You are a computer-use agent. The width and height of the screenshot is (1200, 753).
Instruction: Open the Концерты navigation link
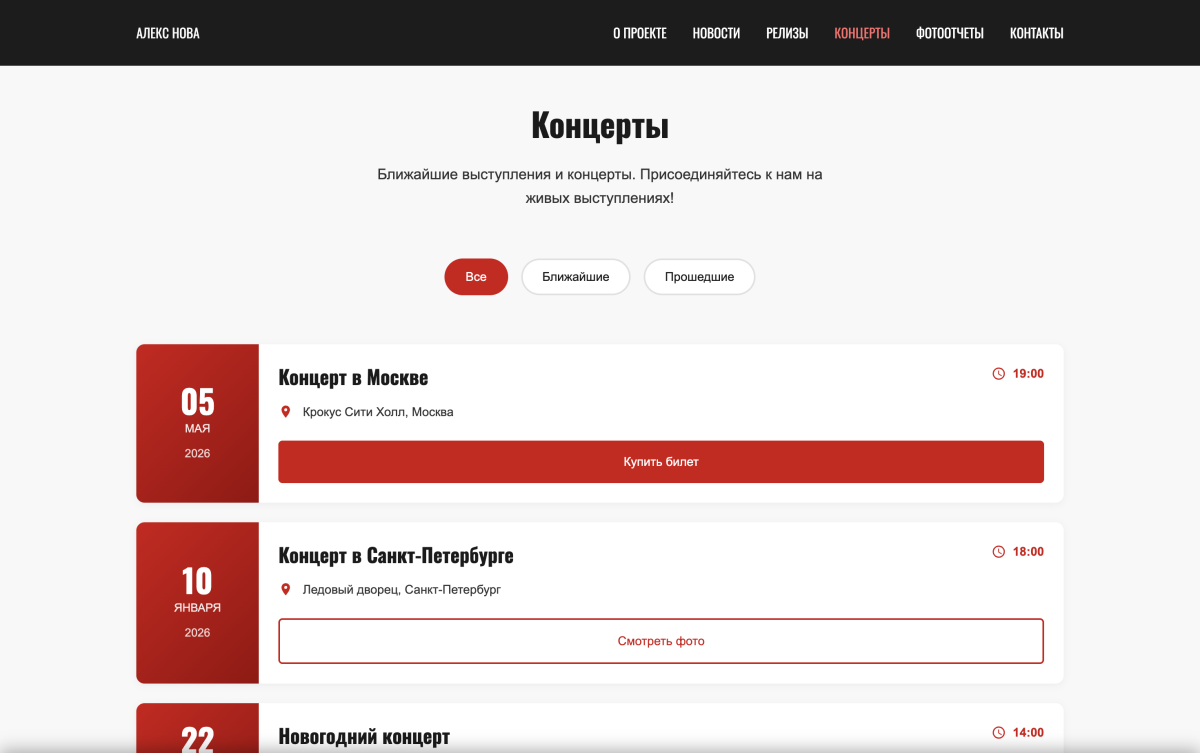(862, 33)
